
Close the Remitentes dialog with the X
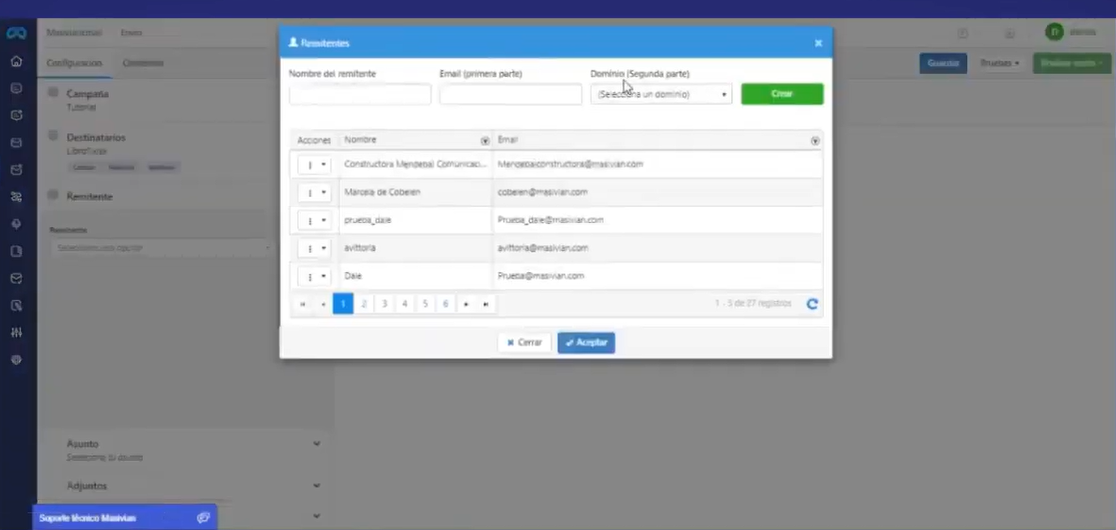818,43
